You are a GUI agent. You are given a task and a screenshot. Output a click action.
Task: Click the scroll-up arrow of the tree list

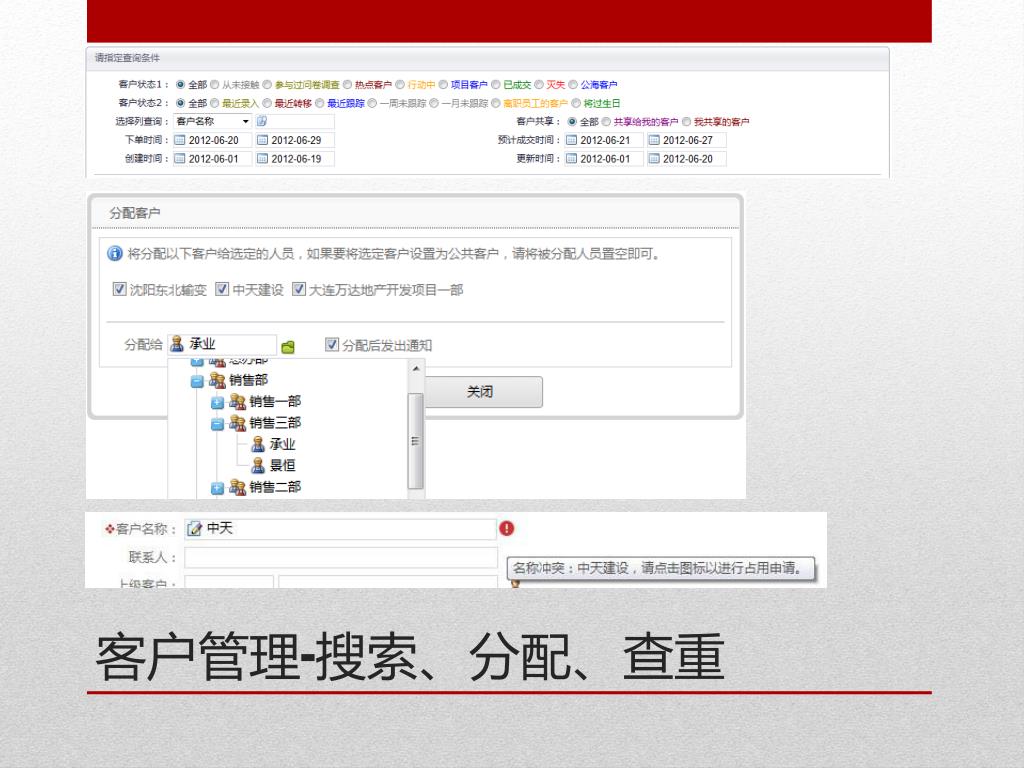416,369
